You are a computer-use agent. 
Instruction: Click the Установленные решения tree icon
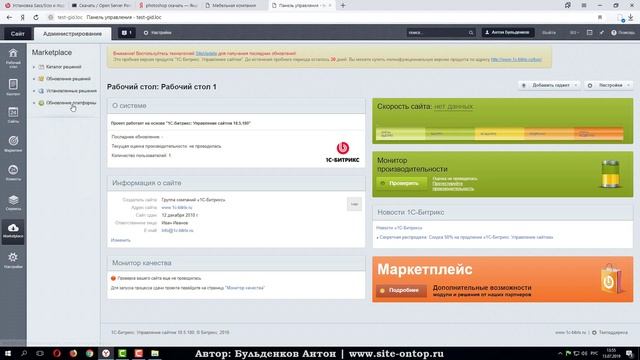pos(41,91)
